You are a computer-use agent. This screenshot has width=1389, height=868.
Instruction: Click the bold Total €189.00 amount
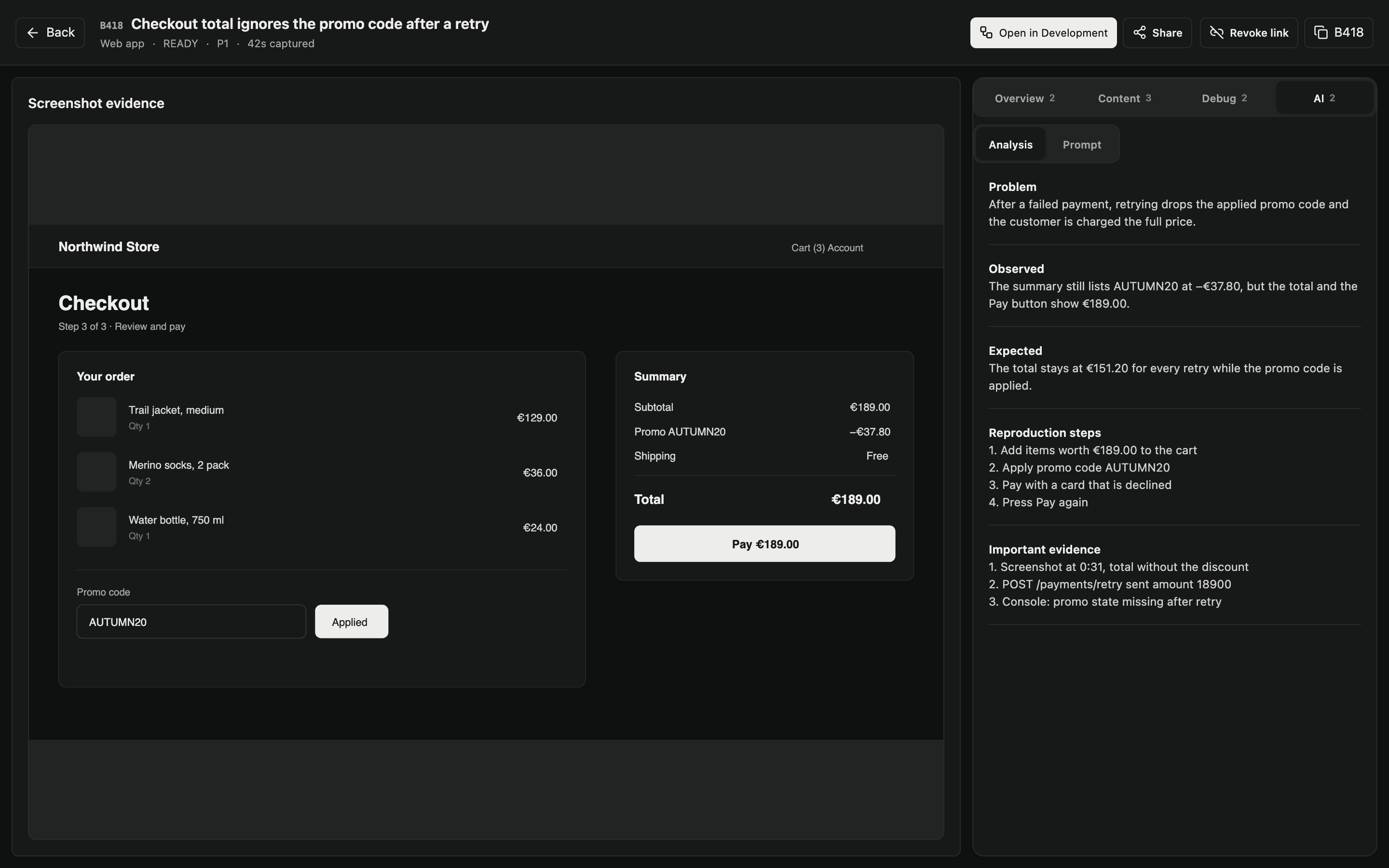click(x=856, y=500)
